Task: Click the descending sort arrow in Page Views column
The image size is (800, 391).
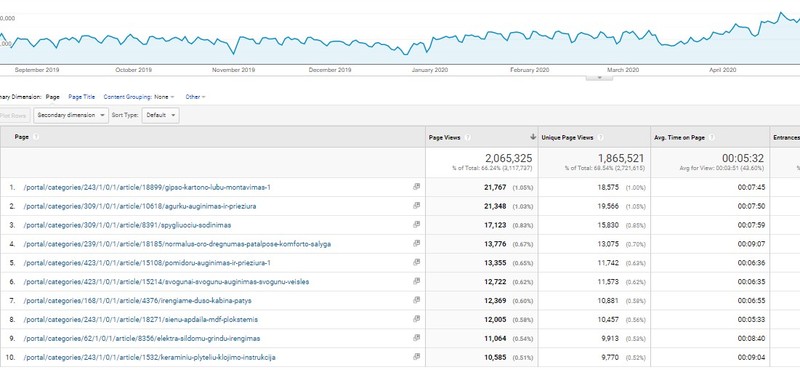Action: [533, 137]
